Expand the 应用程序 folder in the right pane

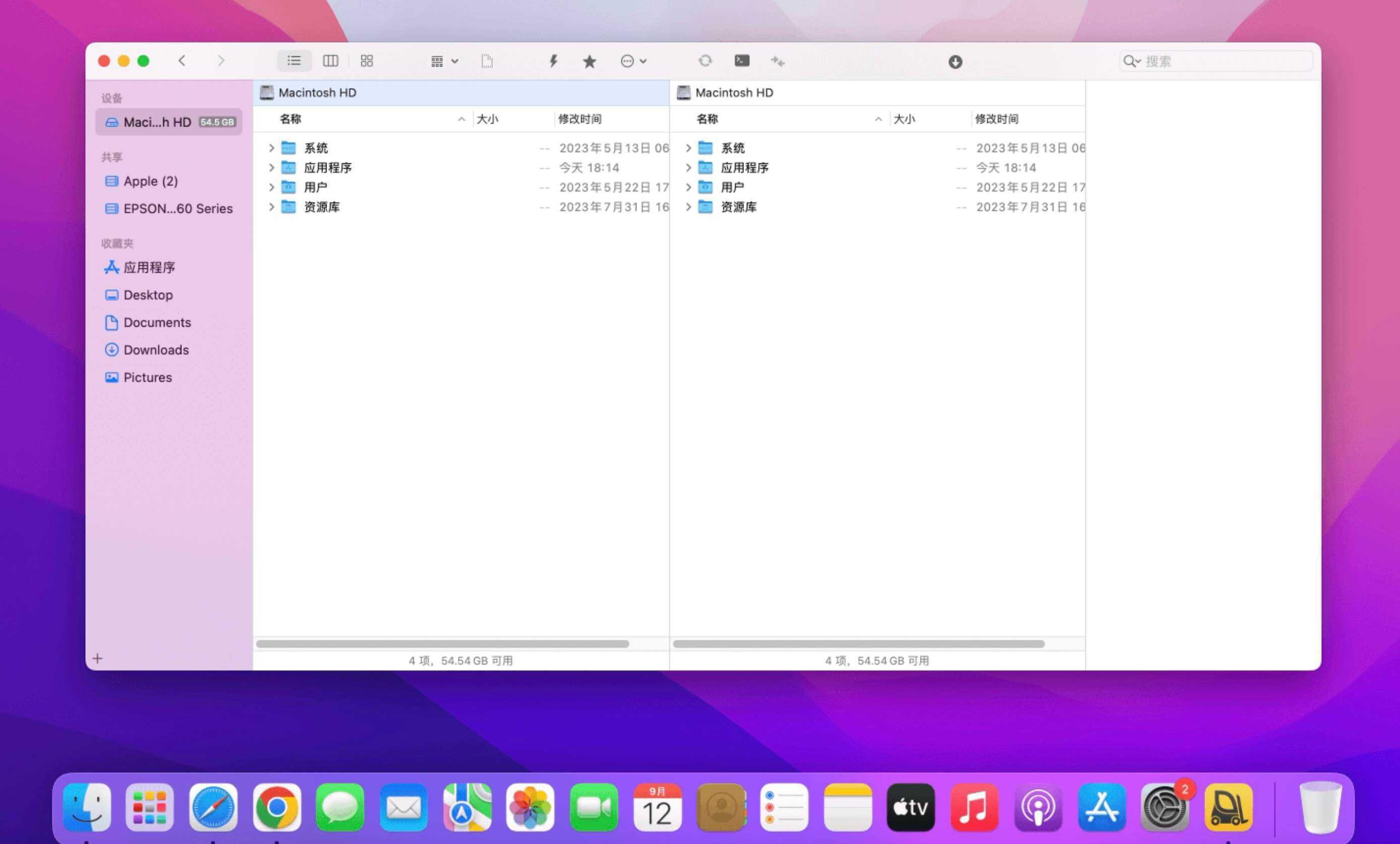pyautogui.click(x=688, y=167)
